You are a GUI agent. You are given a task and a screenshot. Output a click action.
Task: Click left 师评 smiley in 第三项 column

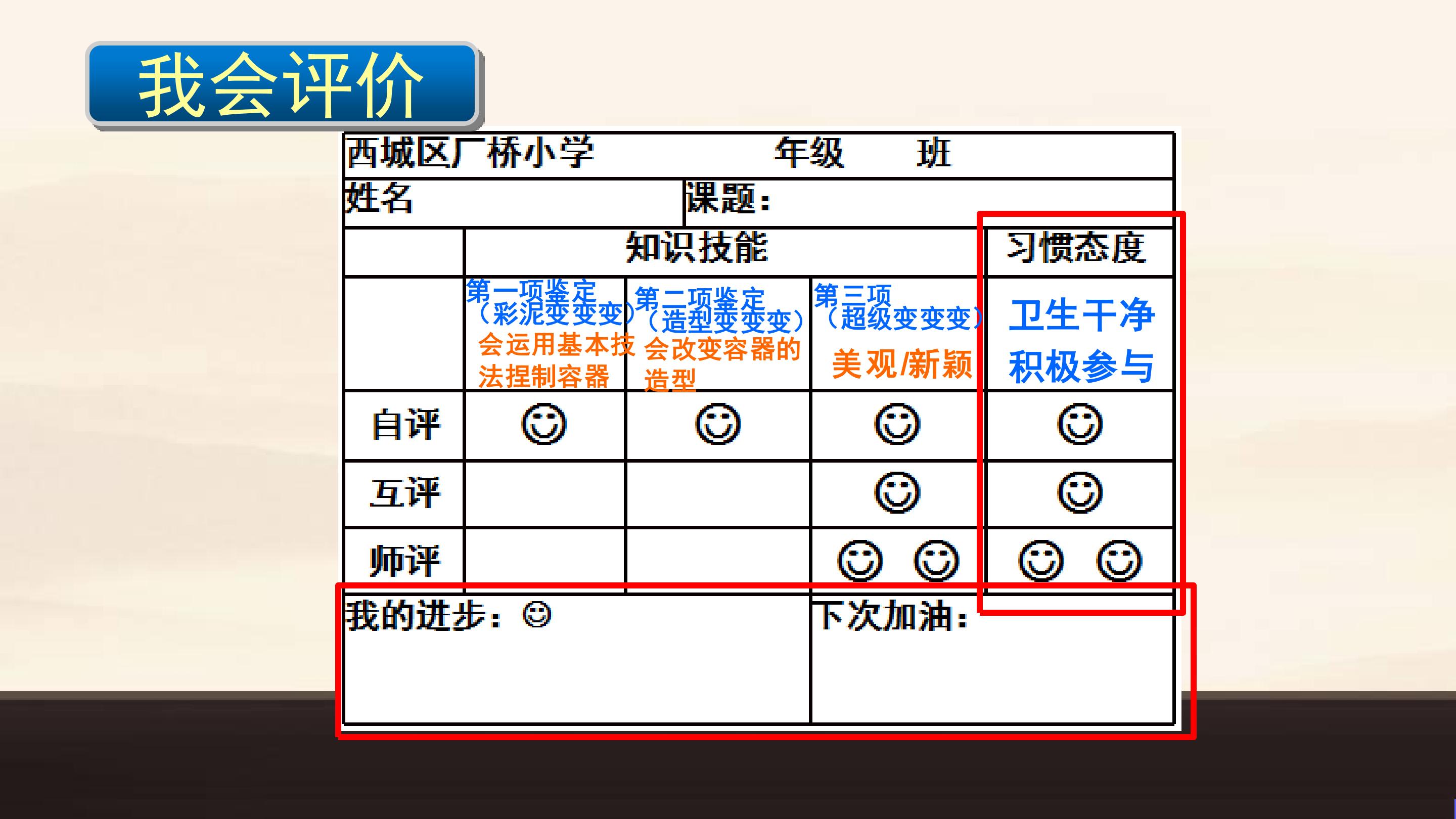[859, 561]
